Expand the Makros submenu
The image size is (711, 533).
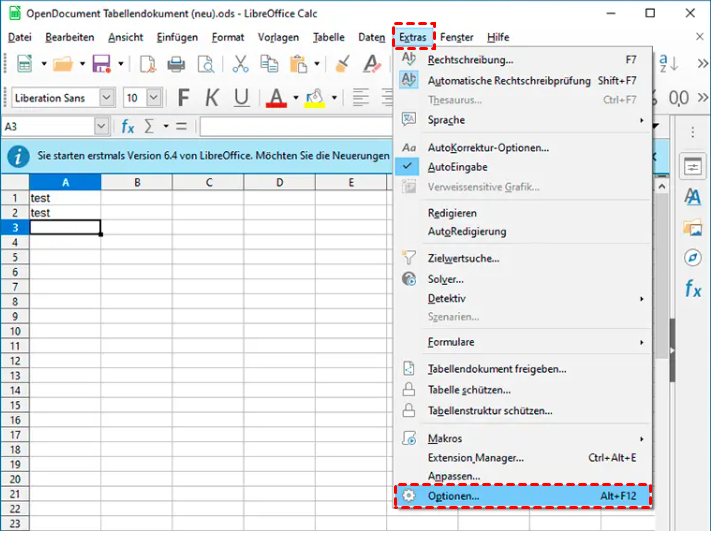tap(523, 439)
